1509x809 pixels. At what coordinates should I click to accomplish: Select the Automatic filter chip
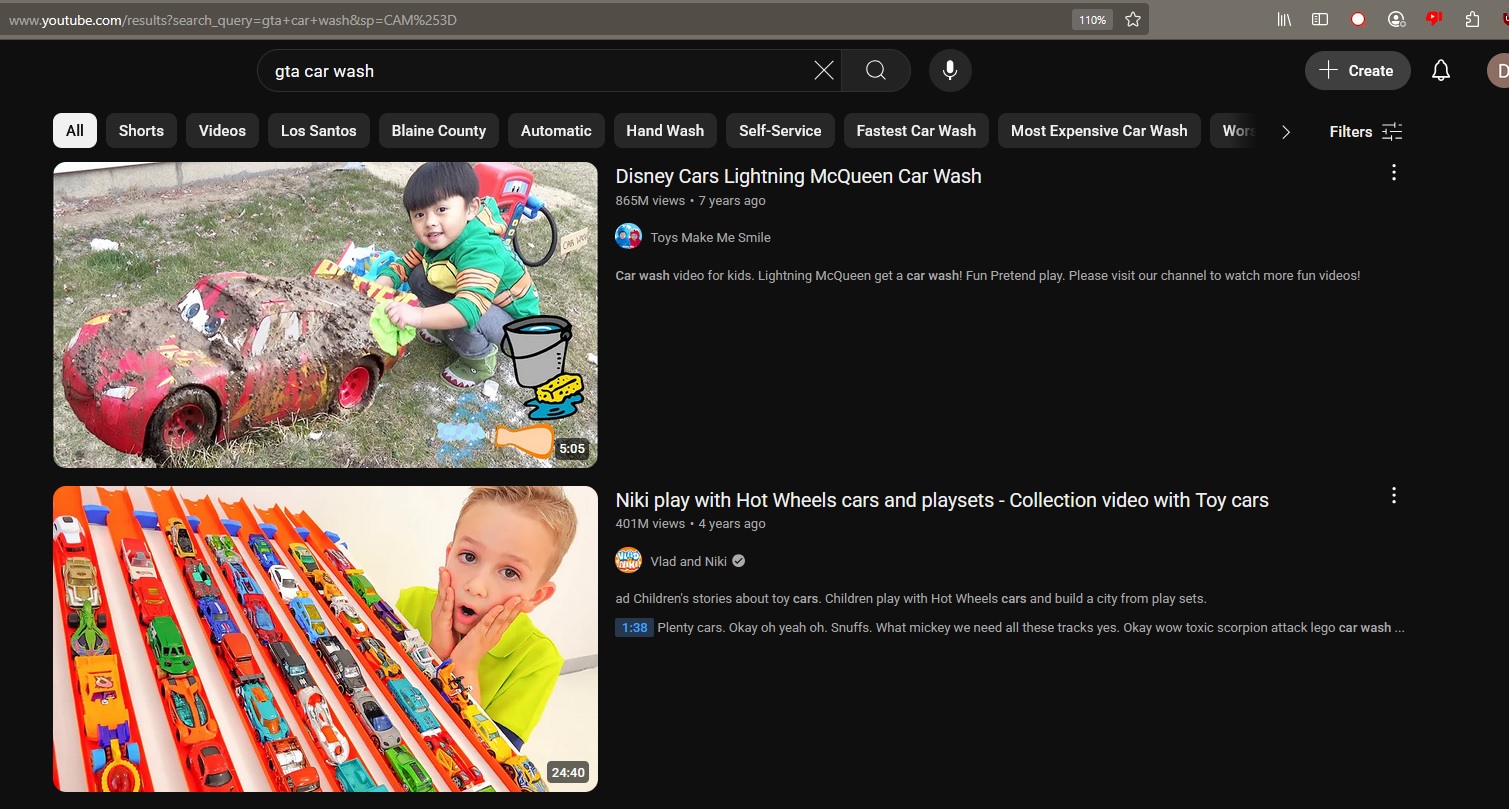556,131
